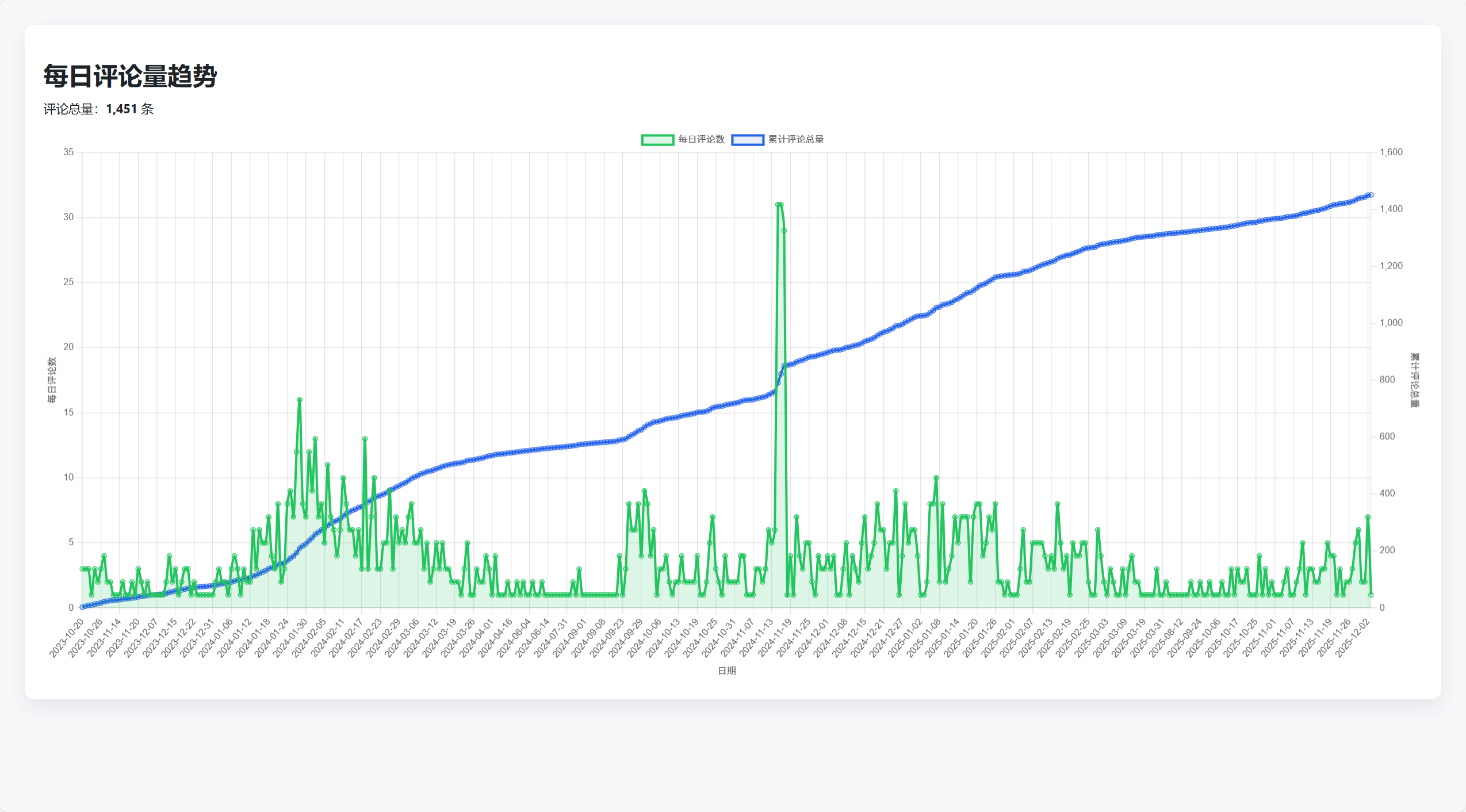Click the 35 tick on left axis
Image resolution: width=1466 pixels, height=812 pixels.
68,152
